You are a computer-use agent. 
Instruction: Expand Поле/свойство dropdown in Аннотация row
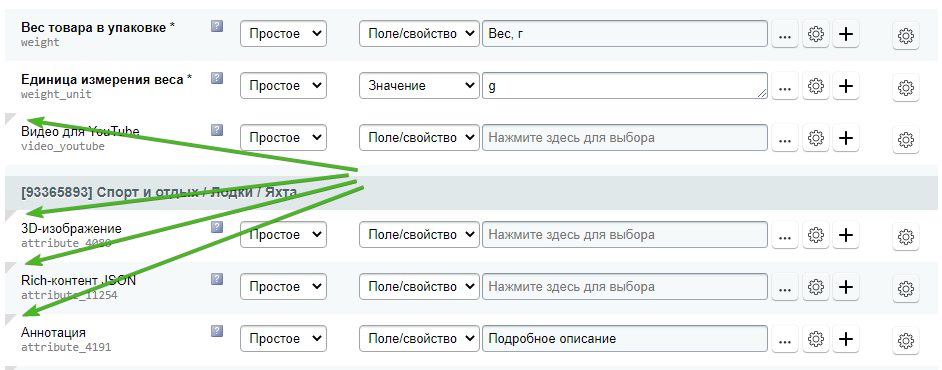pos(419,339)
